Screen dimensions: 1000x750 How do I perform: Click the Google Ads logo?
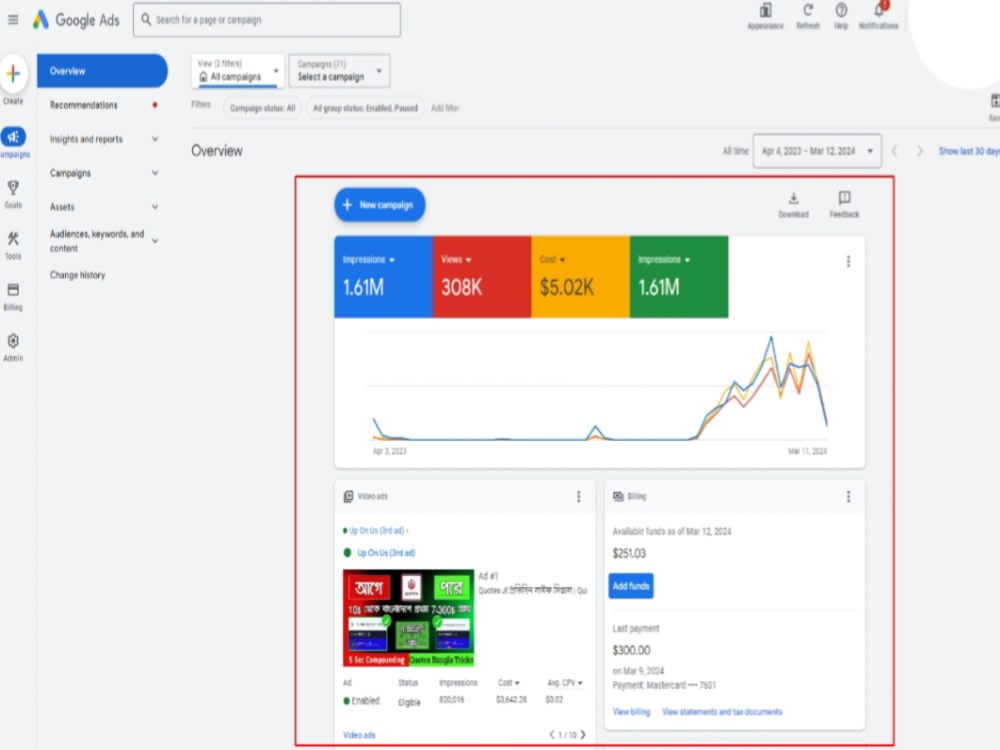click(x=77, y=20)
